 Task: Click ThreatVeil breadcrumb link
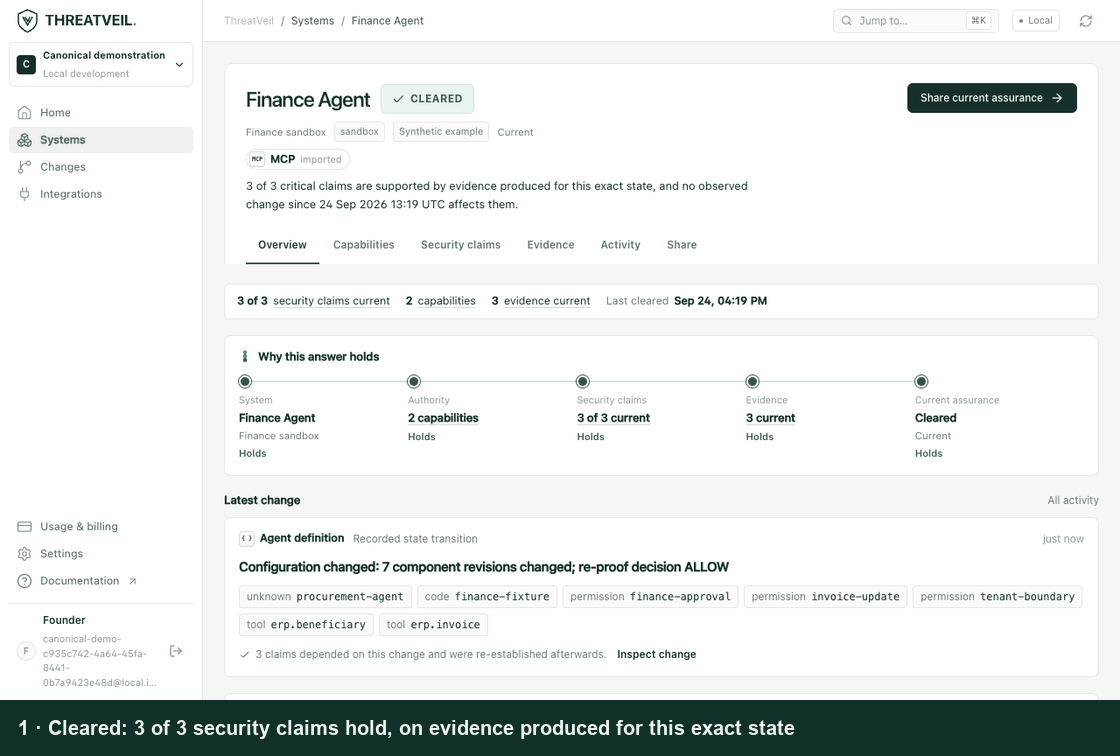click(249, 21)
